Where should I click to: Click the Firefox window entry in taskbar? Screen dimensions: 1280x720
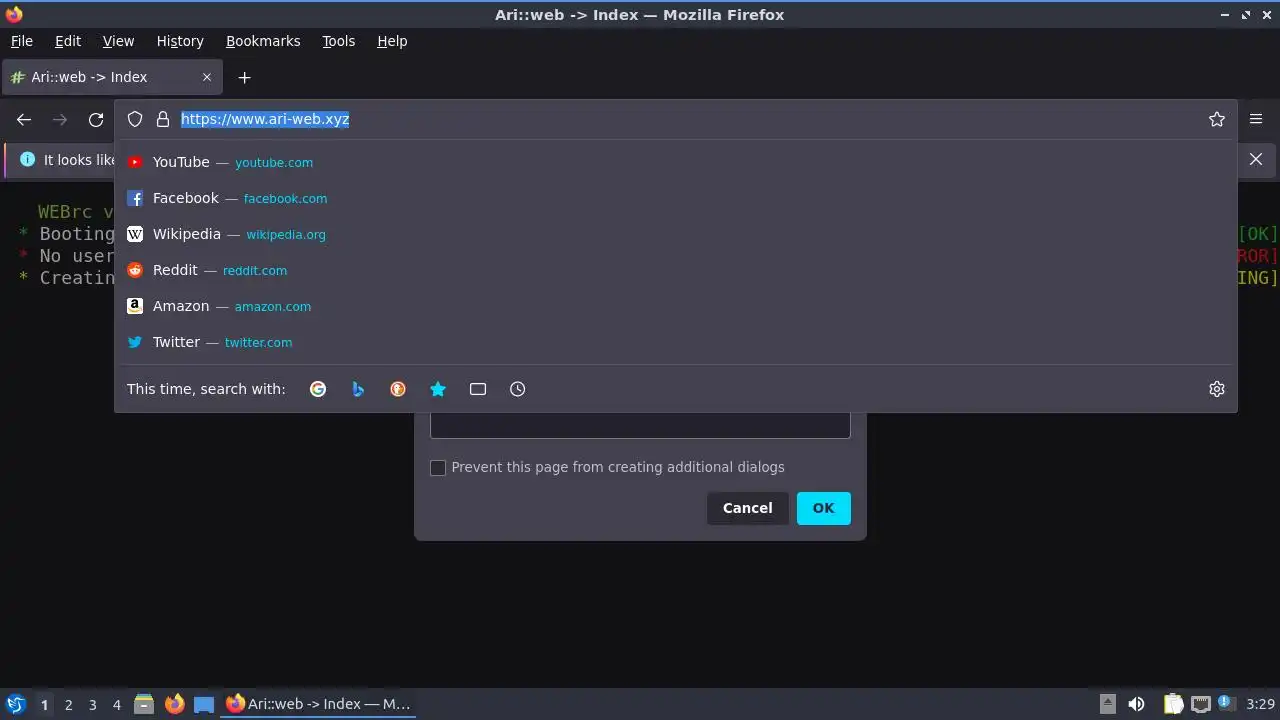tap(319, 704)
